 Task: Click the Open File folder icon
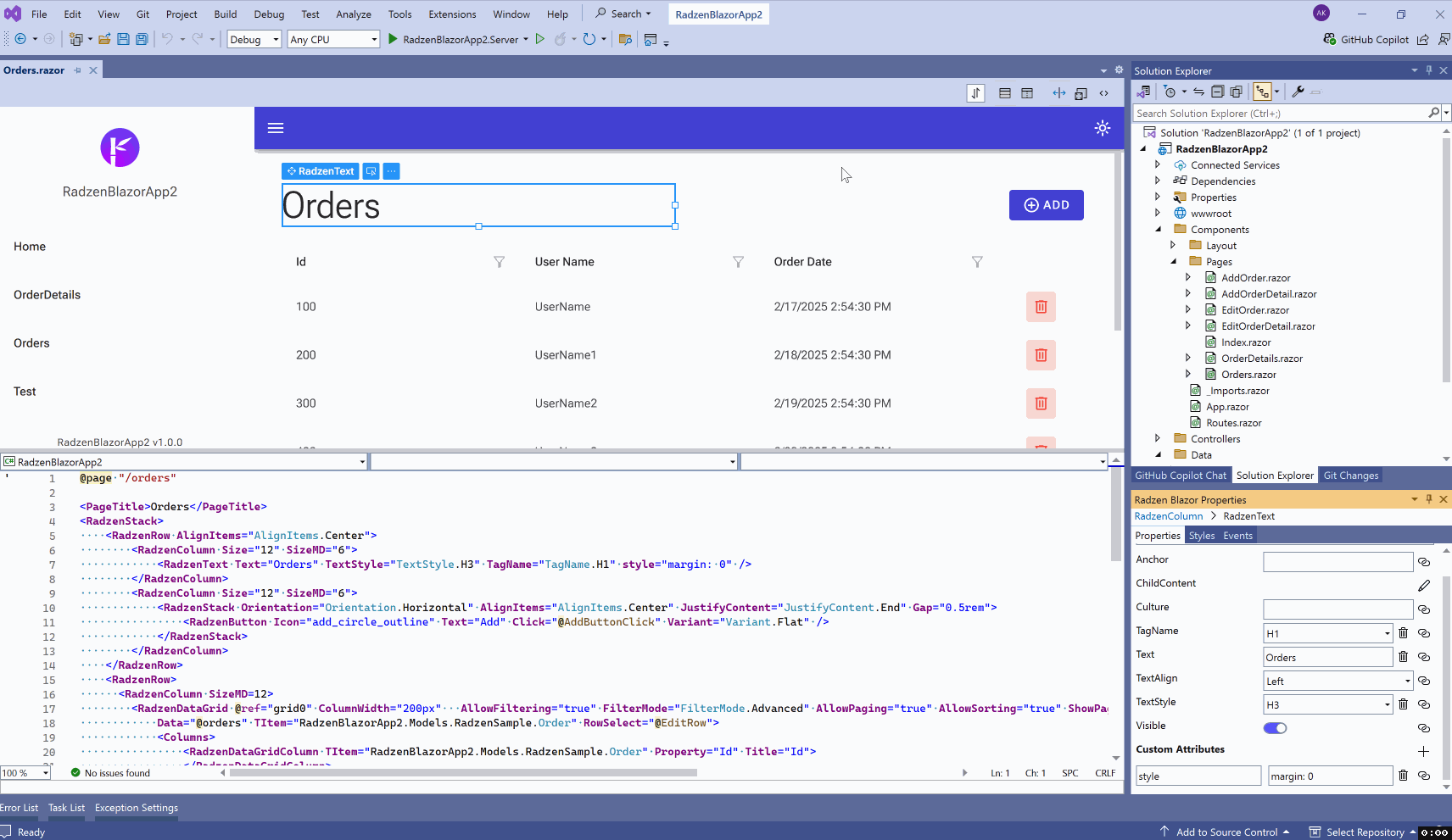coord(104,39)
